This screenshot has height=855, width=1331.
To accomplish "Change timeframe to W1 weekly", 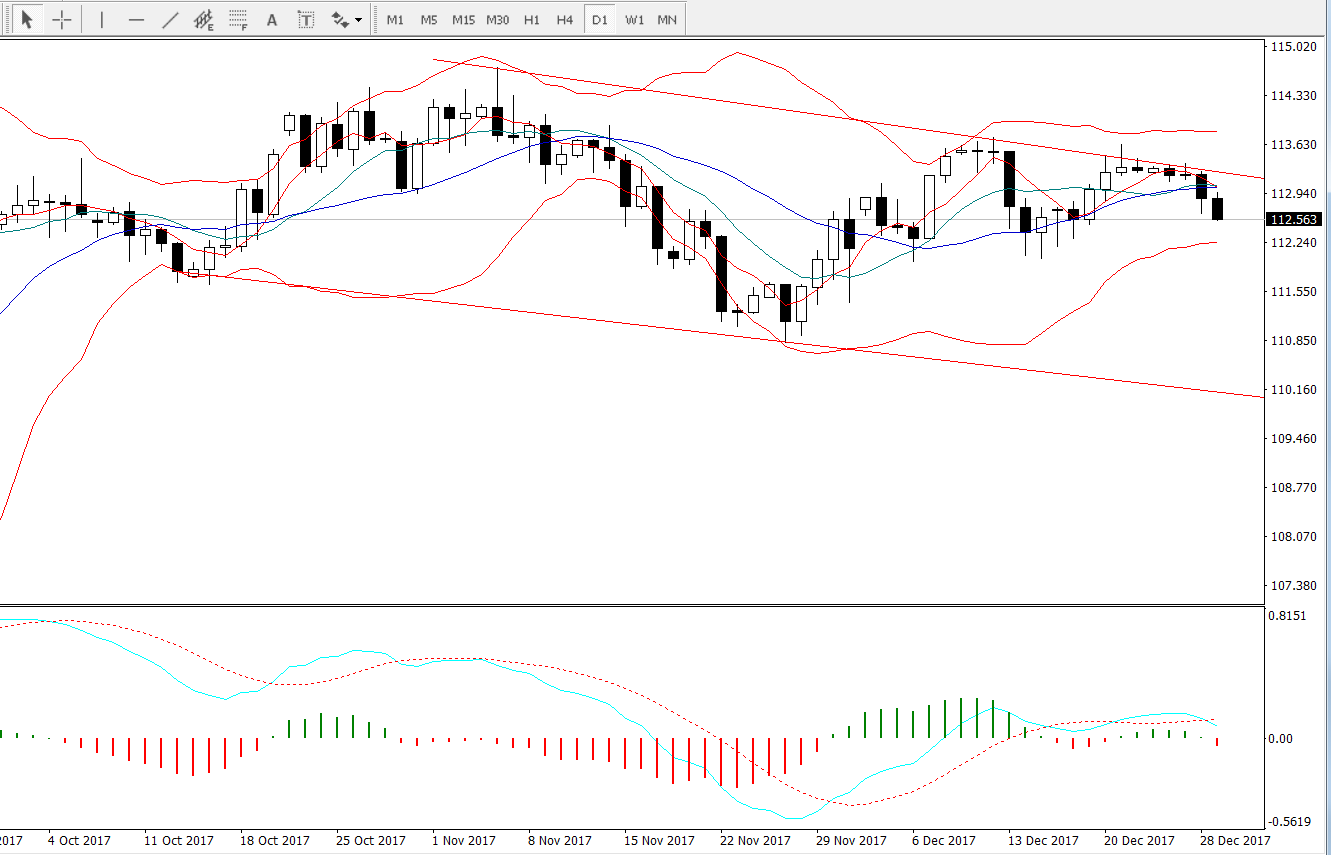I will (634, 19).
